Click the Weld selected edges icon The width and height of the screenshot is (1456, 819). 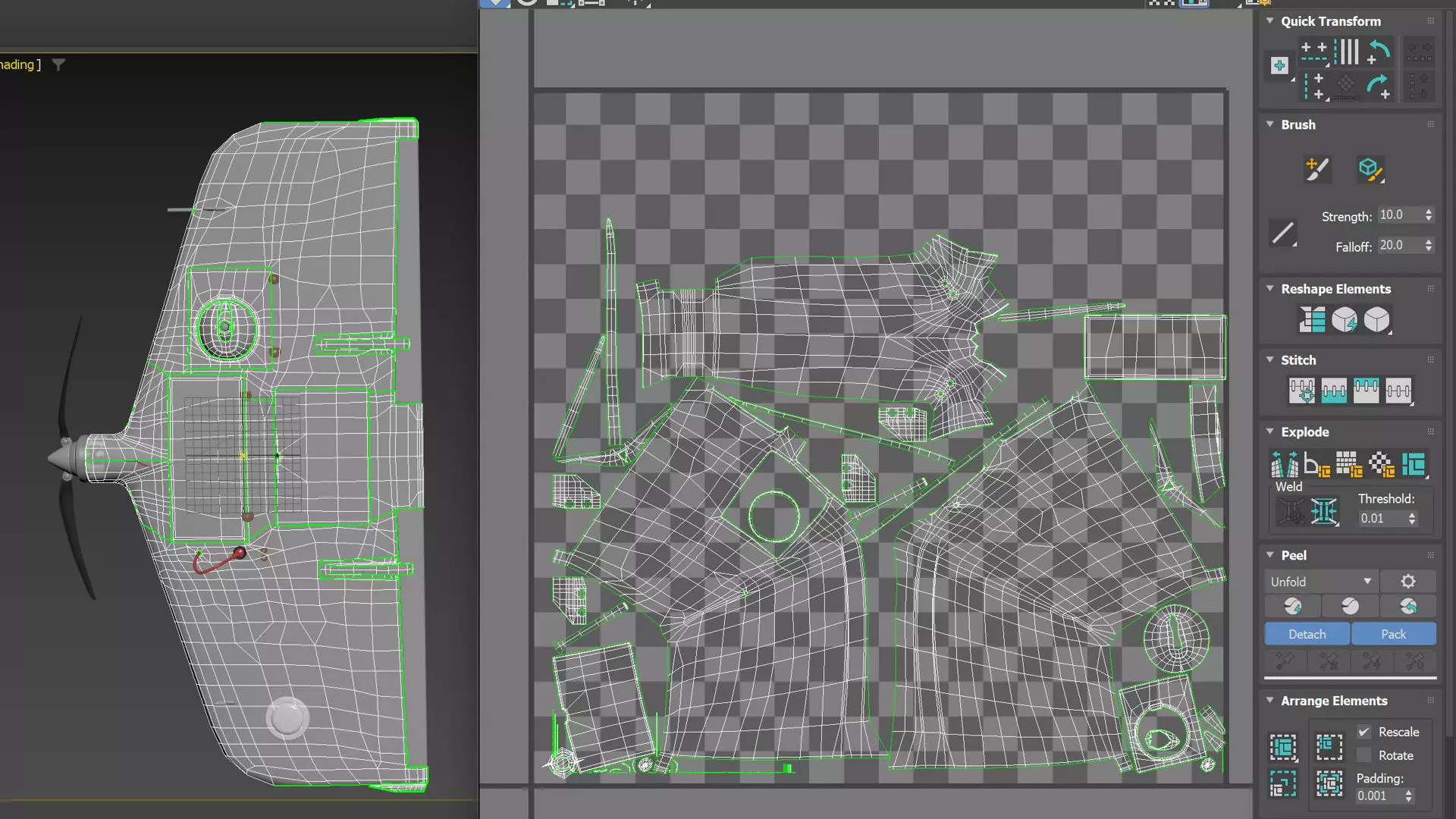pos(1323,512)
